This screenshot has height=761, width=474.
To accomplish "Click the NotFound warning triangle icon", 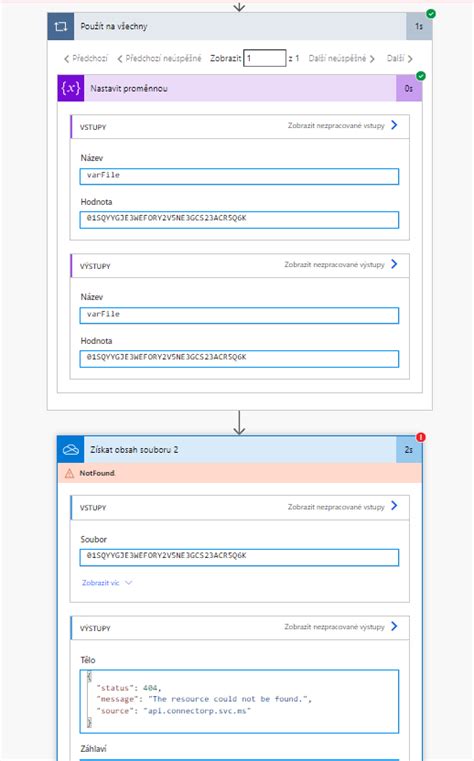I will (x=69, y=473).
